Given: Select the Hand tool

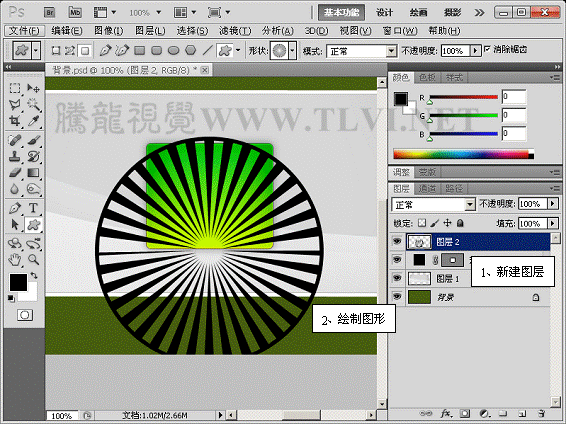Looking at the screenshot, I should click(x=15, y=259).
